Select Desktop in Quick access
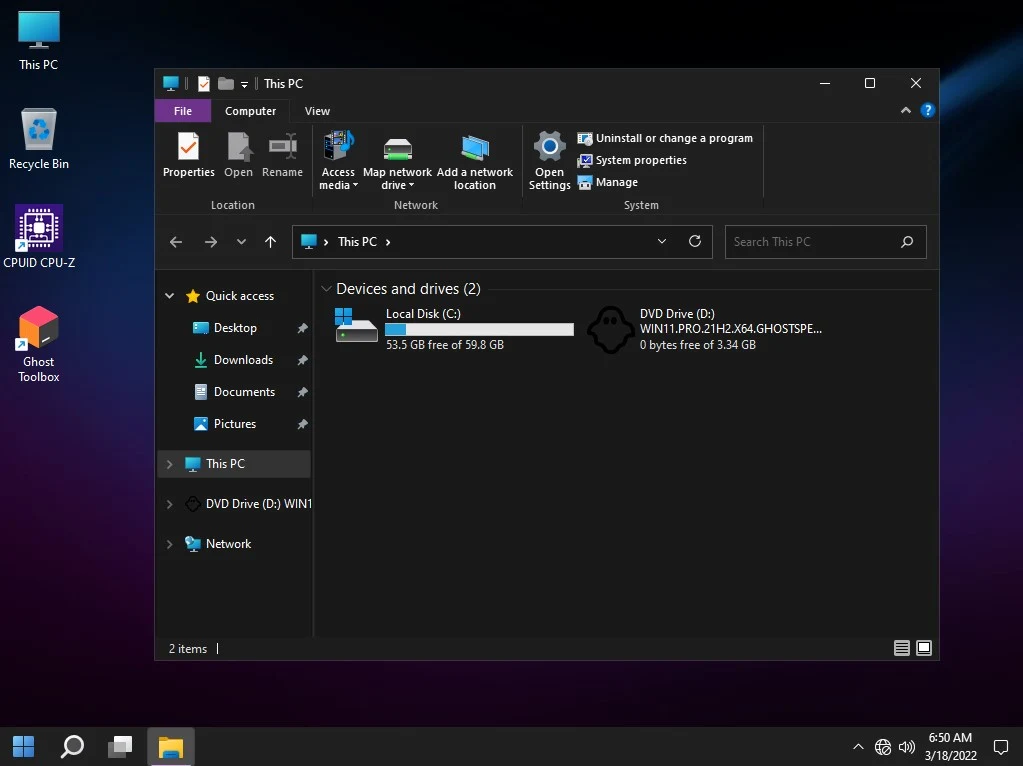This screenshot has height=766, width=1023. (235, 328)
